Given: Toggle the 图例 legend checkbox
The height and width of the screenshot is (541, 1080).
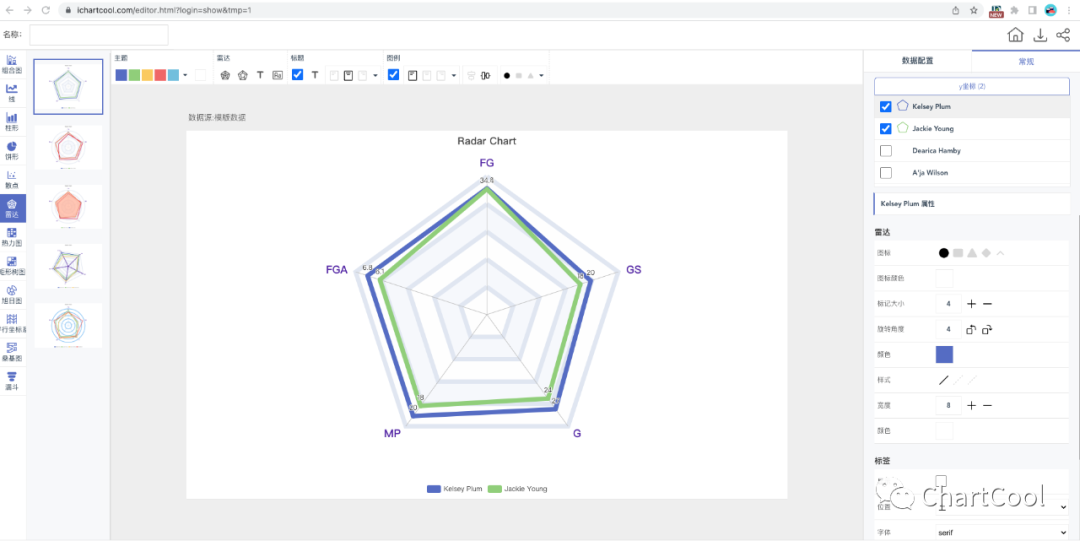Looking at the screenshot, I should pos(393,75).
